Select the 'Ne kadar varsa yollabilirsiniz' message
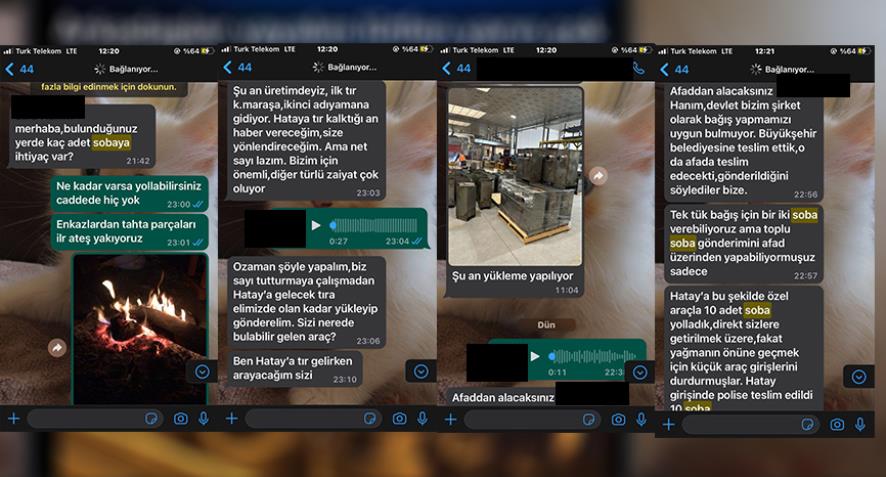 click(x=129, y=193)
